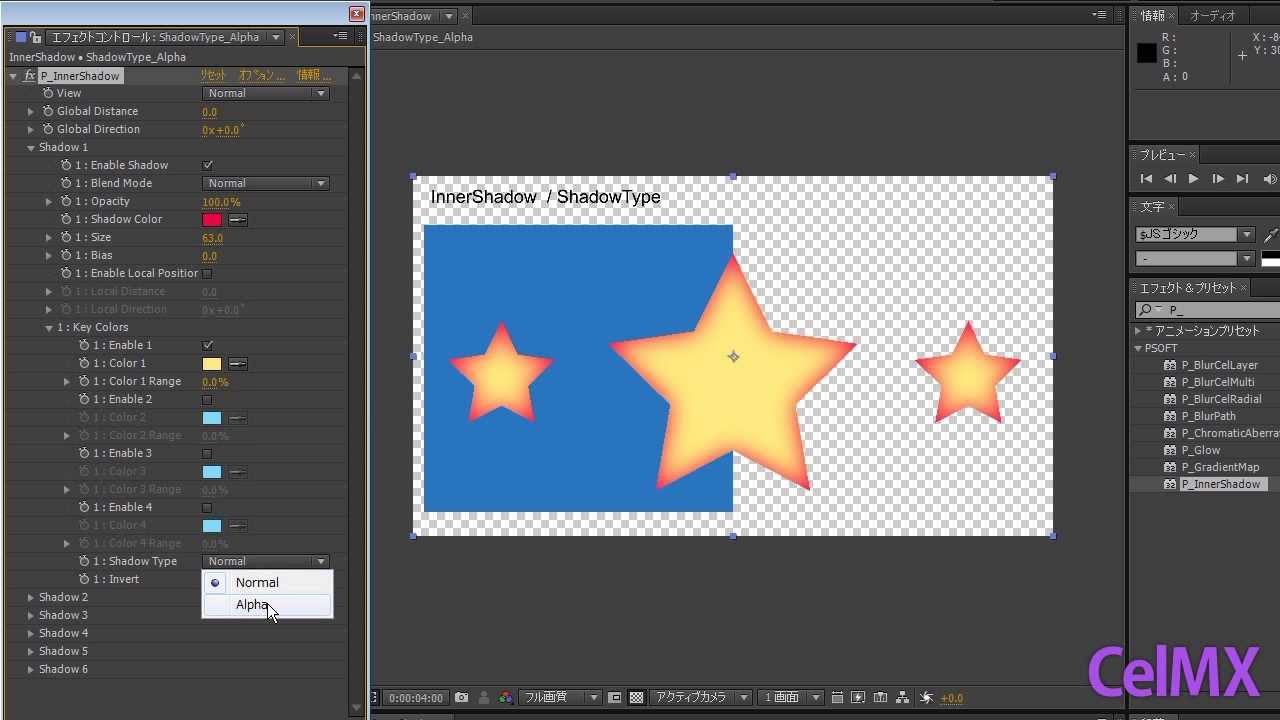The height and width of the screenshot is (720, 1280).
Task: Open the Composition viewer panel menu icon
Action: (1101, 16)
